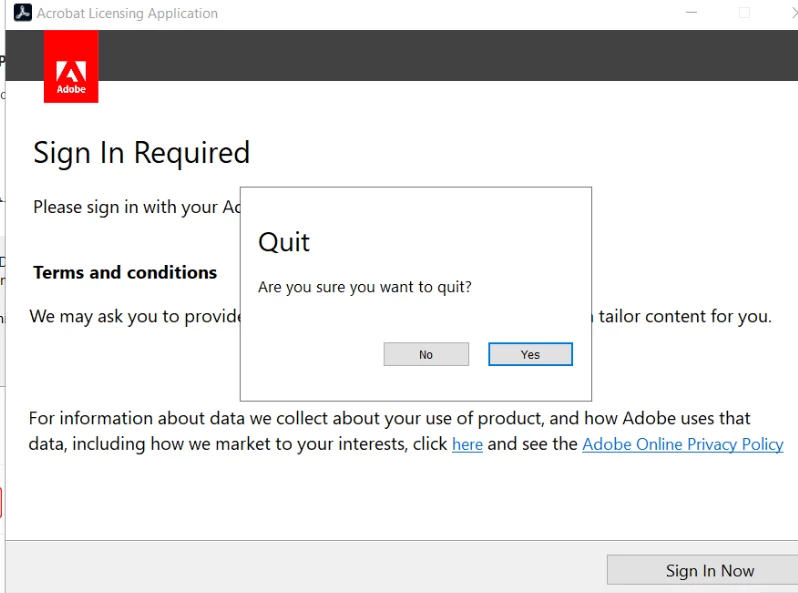Click the disabled maximize window icon

click(743, 13)
